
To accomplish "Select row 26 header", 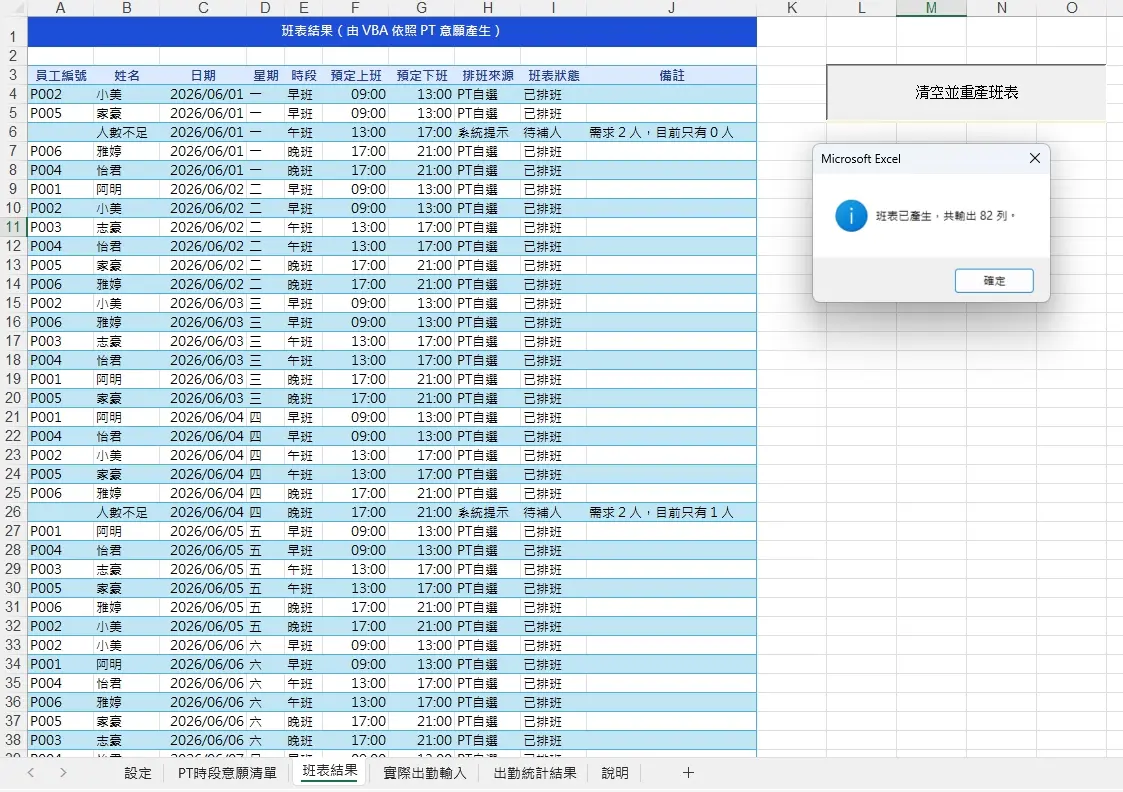I will (14, 512).
